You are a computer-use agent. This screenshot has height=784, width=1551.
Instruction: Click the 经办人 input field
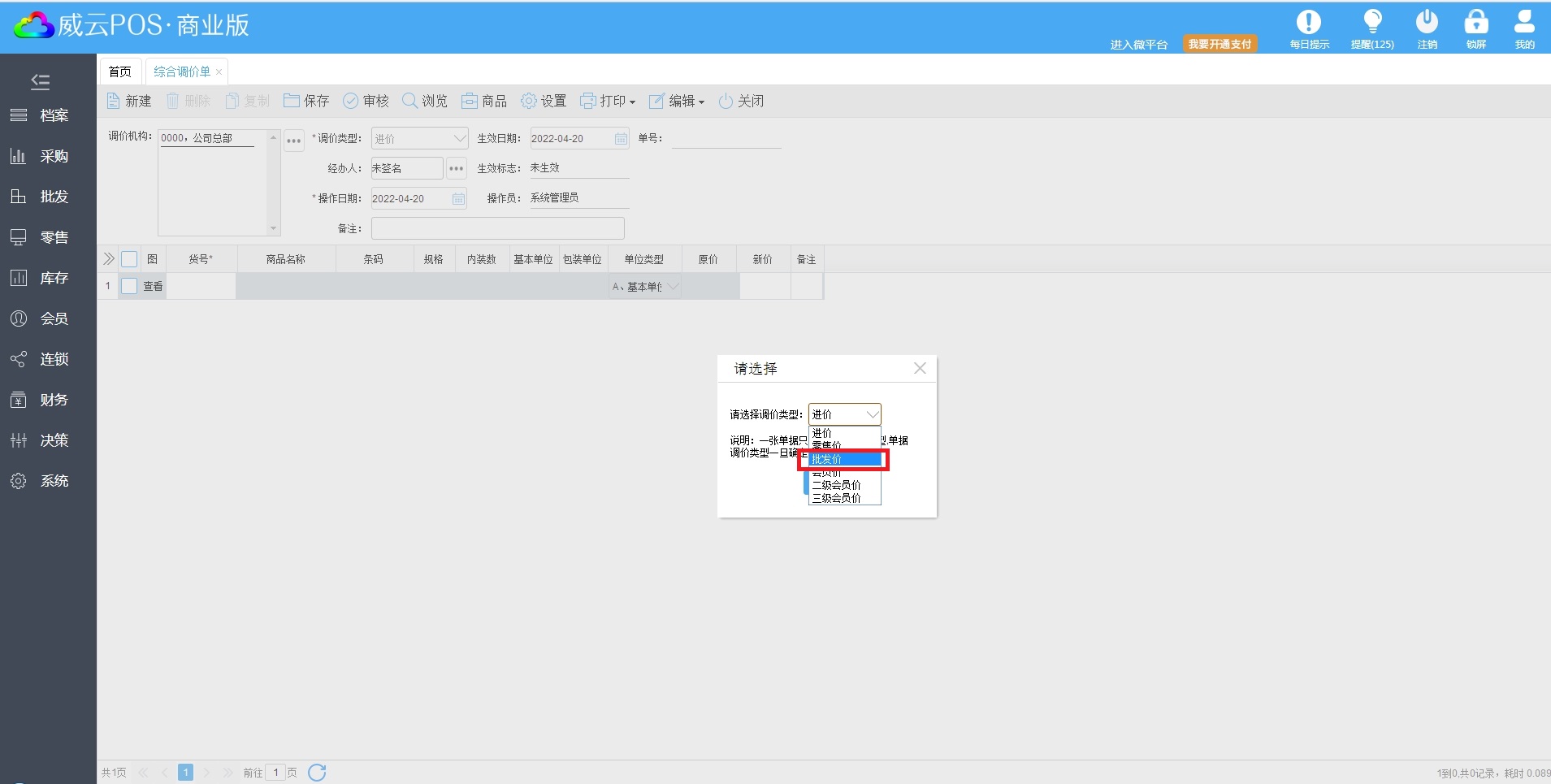(x=406, y=168)
